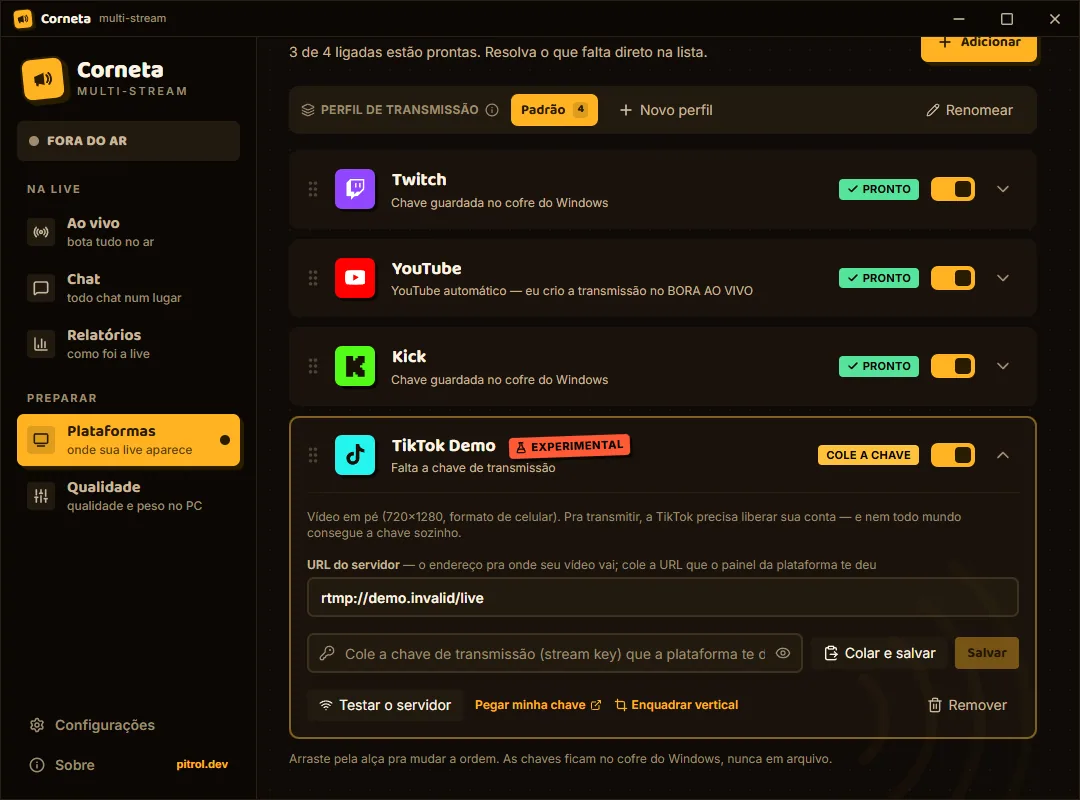Select the Plataformas section
The height and width of the screenshot is (800, 1080).
click(x=128, y=440)
